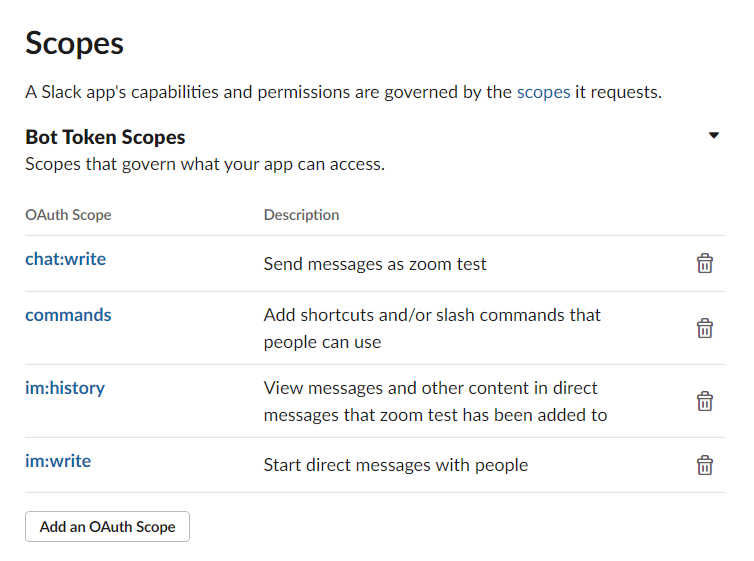Screen dimensions: 754x561
Task: Select the Send messages as zoom test text
Action: pyautogui.click(x=375, y=264)
